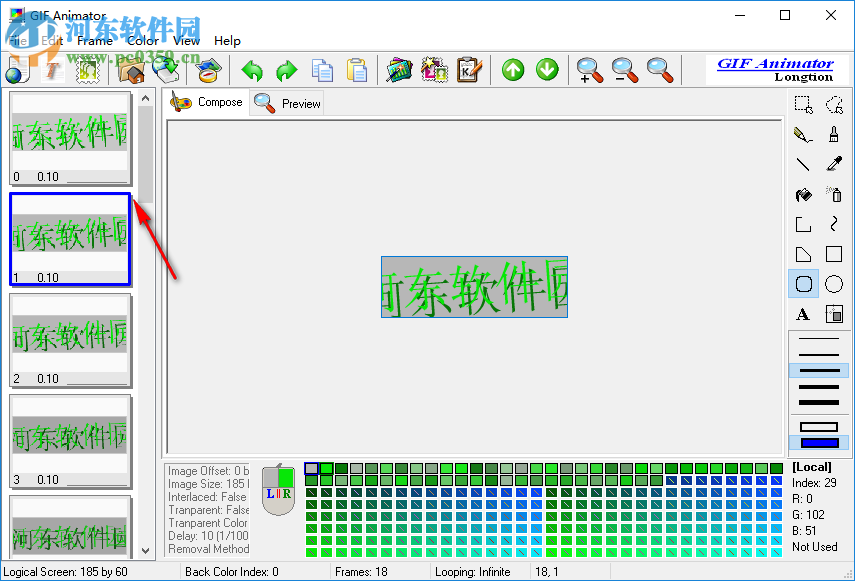
Task: Pick the eyedropper color picker tool
Action: (x=833, y=164)
